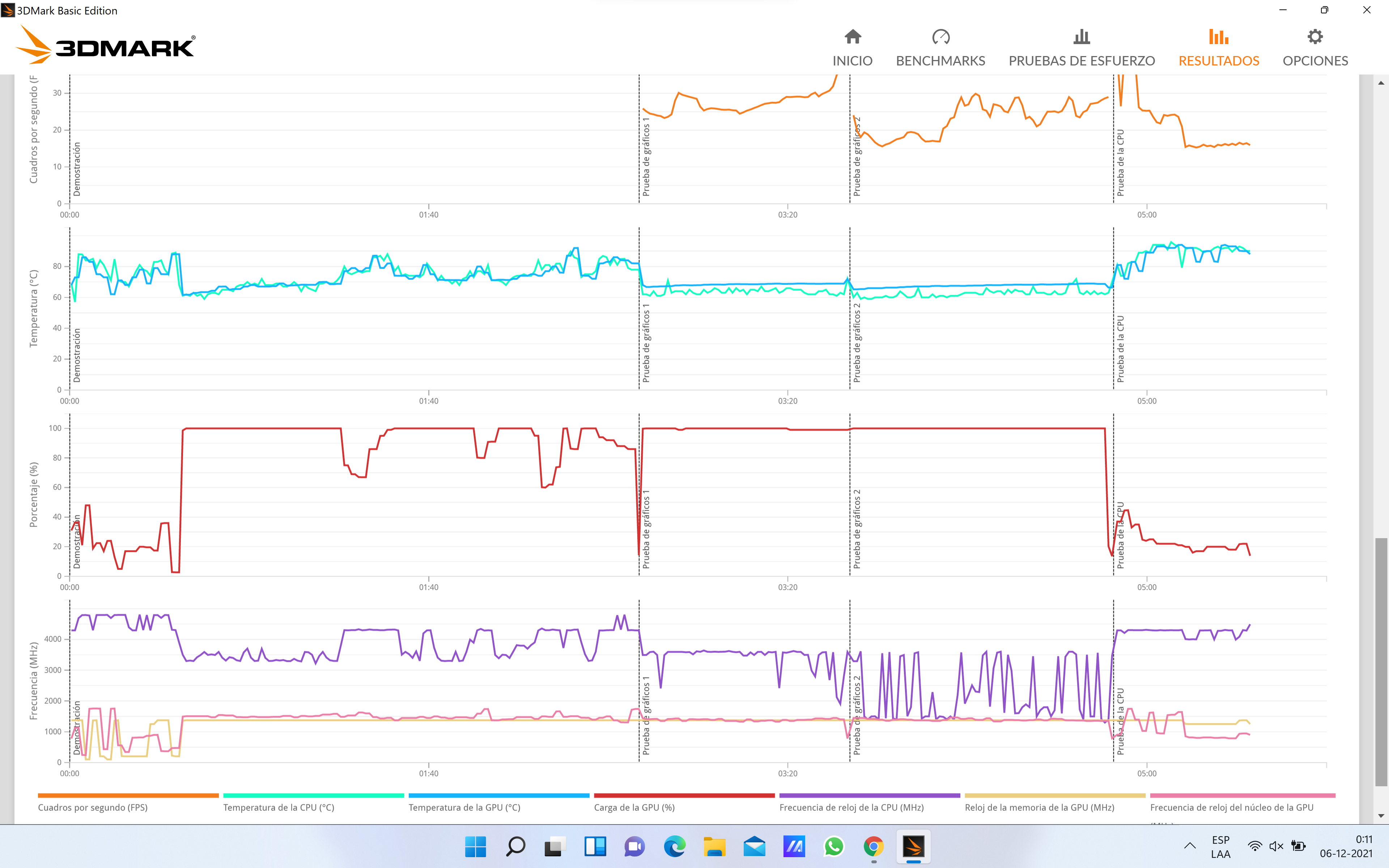Click the 3DMark taskbar icon

(x=913, y=846)
